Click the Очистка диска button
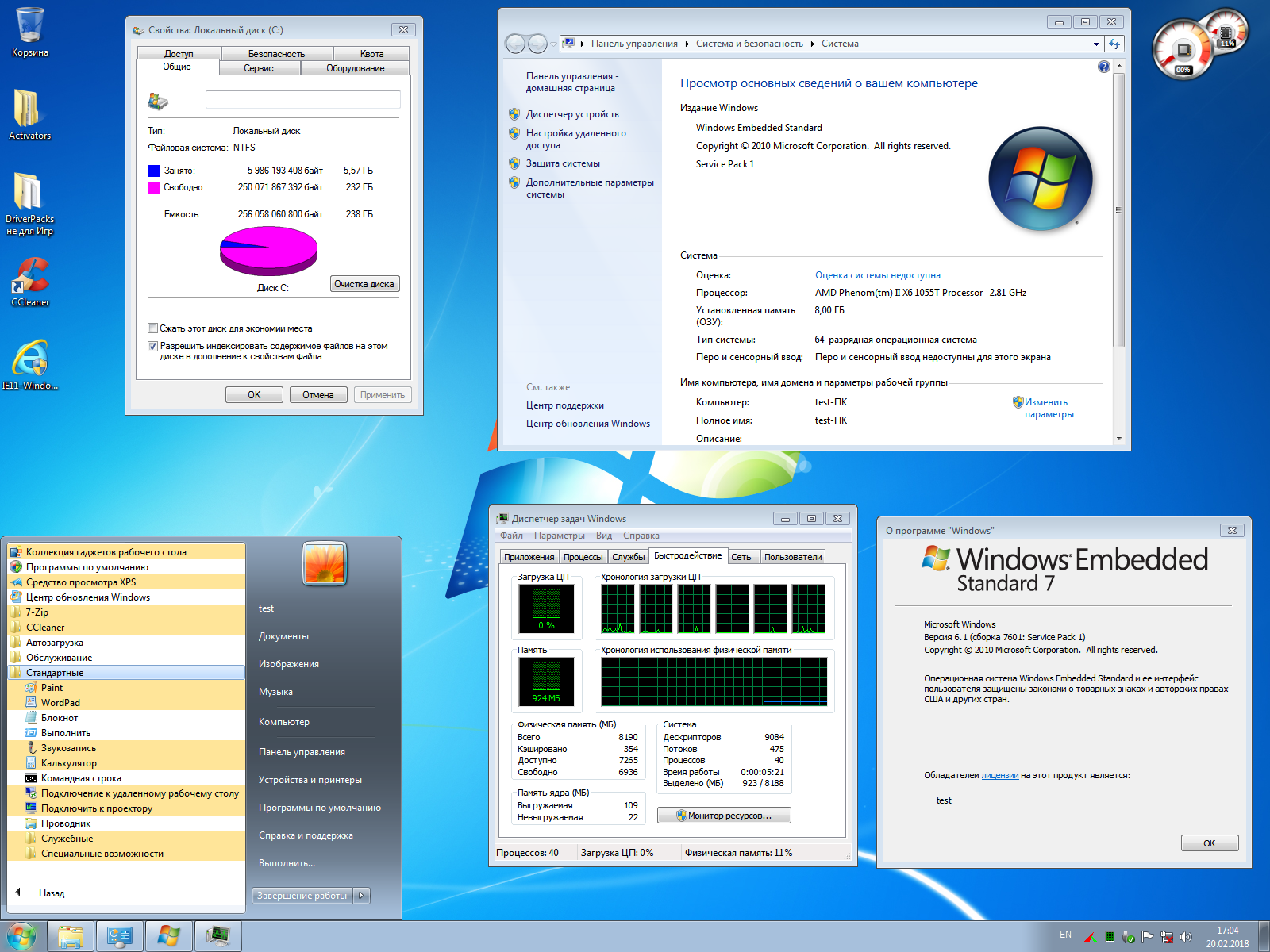1270x952 pixels. 364,284
